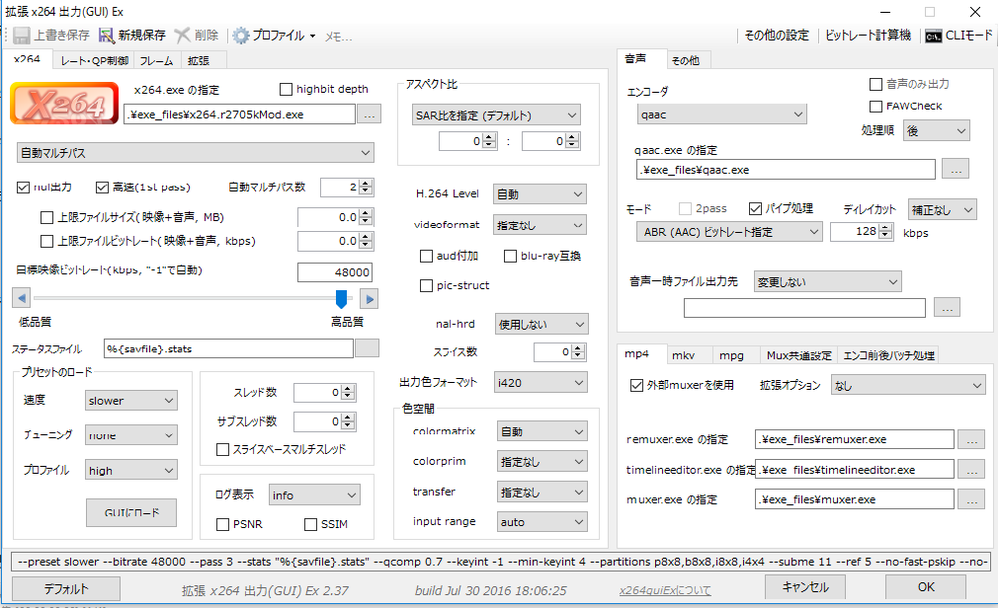Viewport: 999px width, 608px height.
Task: Enable the highbit depth checkbox
Action: click(x=287, y=89)
